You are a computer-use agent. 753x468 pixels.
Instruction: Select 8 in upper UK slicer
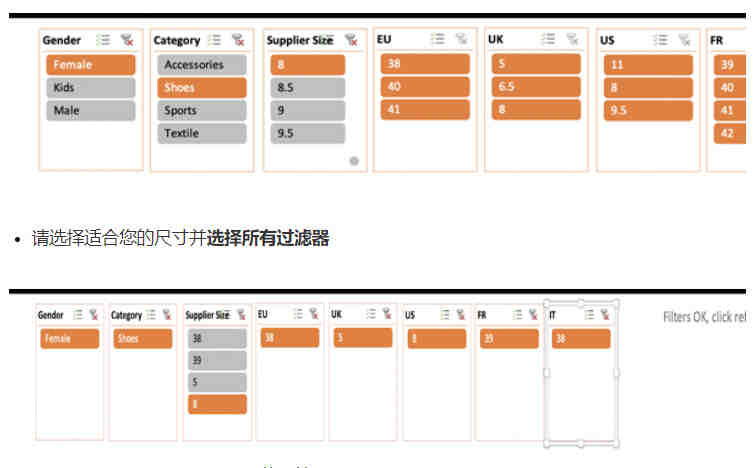536,109
